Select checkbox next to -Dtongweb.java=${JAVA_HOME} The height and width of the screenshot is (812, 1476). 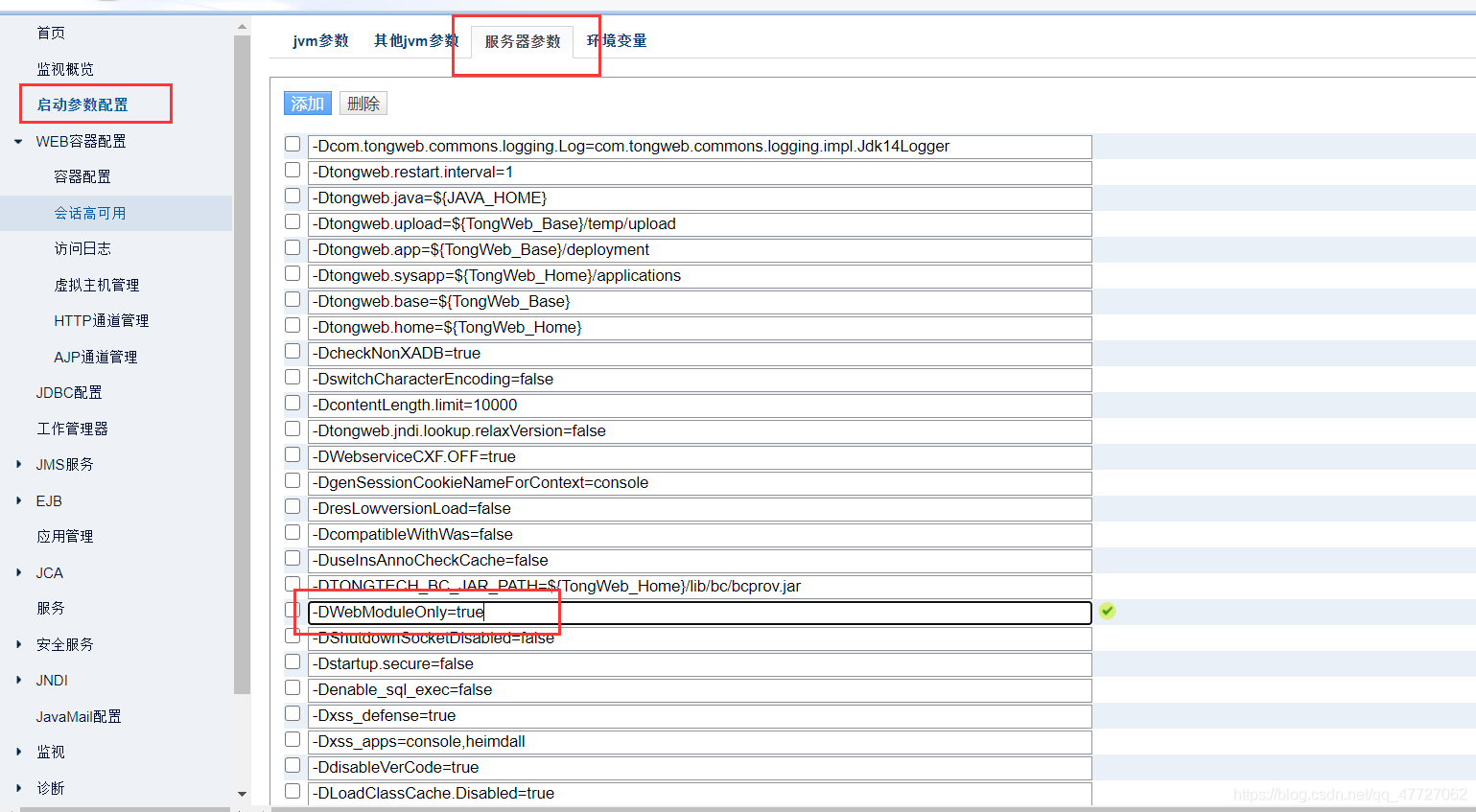[293, 196]
